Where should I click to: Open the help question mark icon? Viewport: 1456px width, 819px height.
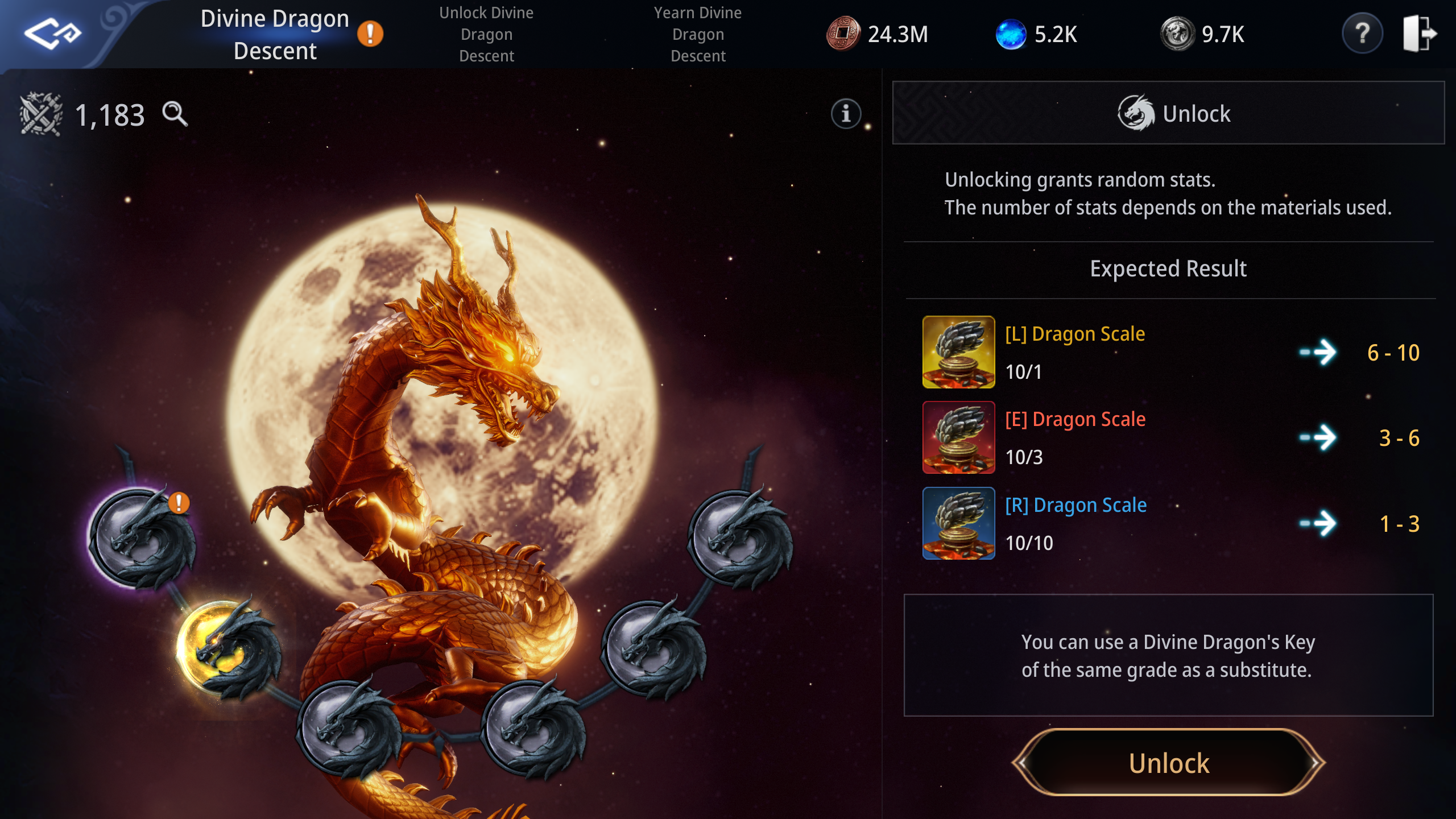[1362, 34]
